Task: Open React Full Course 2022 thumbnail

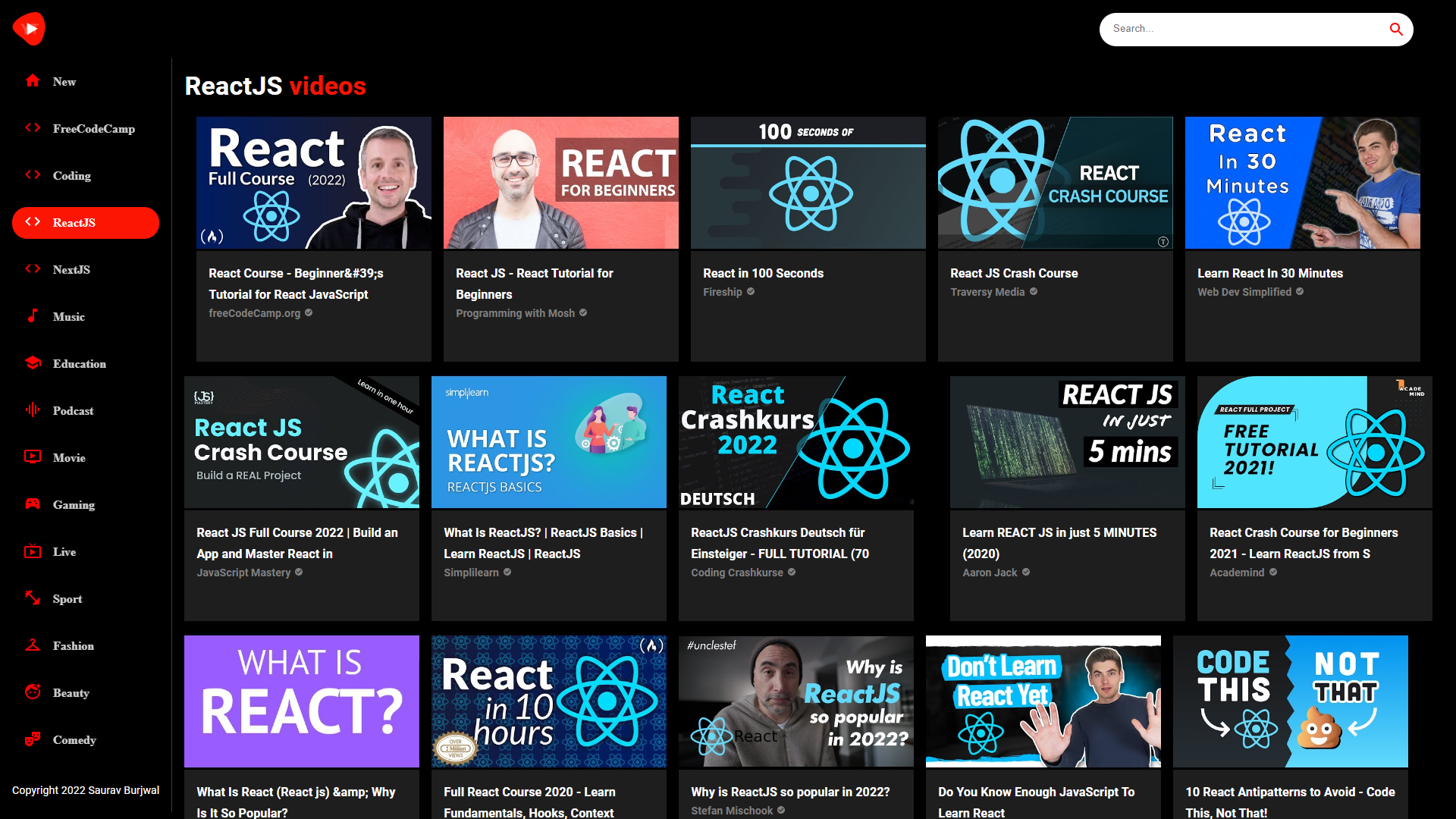Action: pyautogui.click(x=314, y=183)
